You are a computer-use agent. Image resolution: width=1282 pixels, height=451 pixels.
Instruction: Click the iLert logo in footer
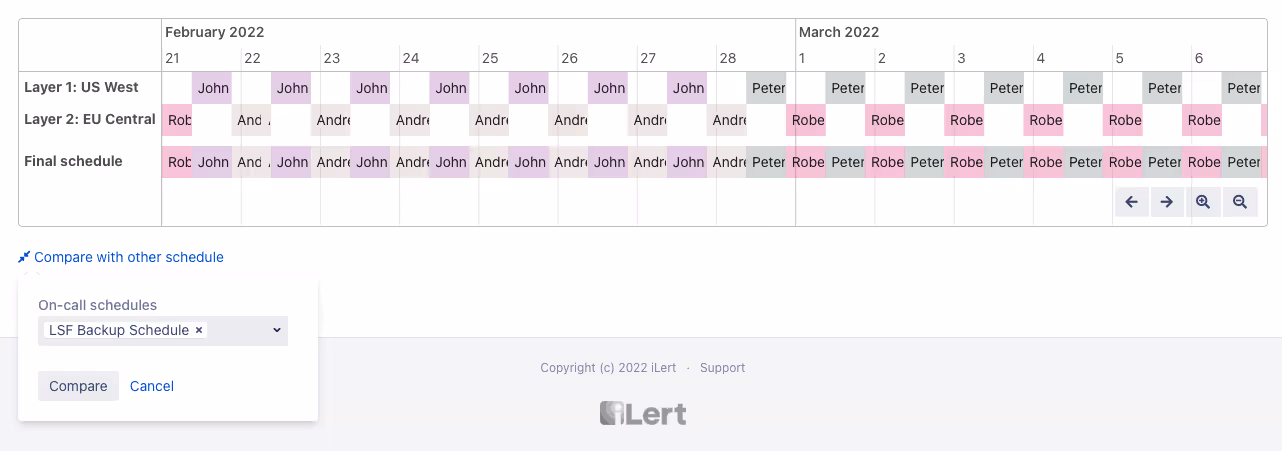(x=643, y=413)
